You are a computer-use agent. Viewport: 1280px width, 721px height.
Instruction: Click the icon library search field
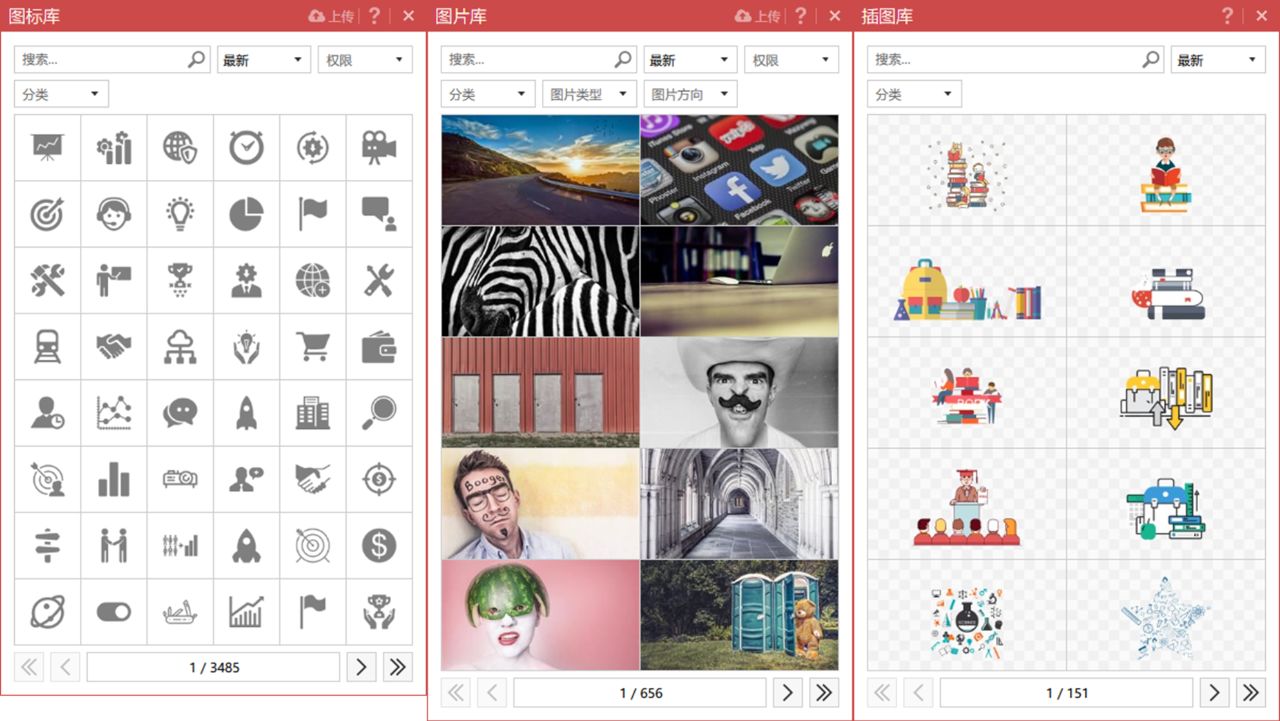tap(112, 60)
